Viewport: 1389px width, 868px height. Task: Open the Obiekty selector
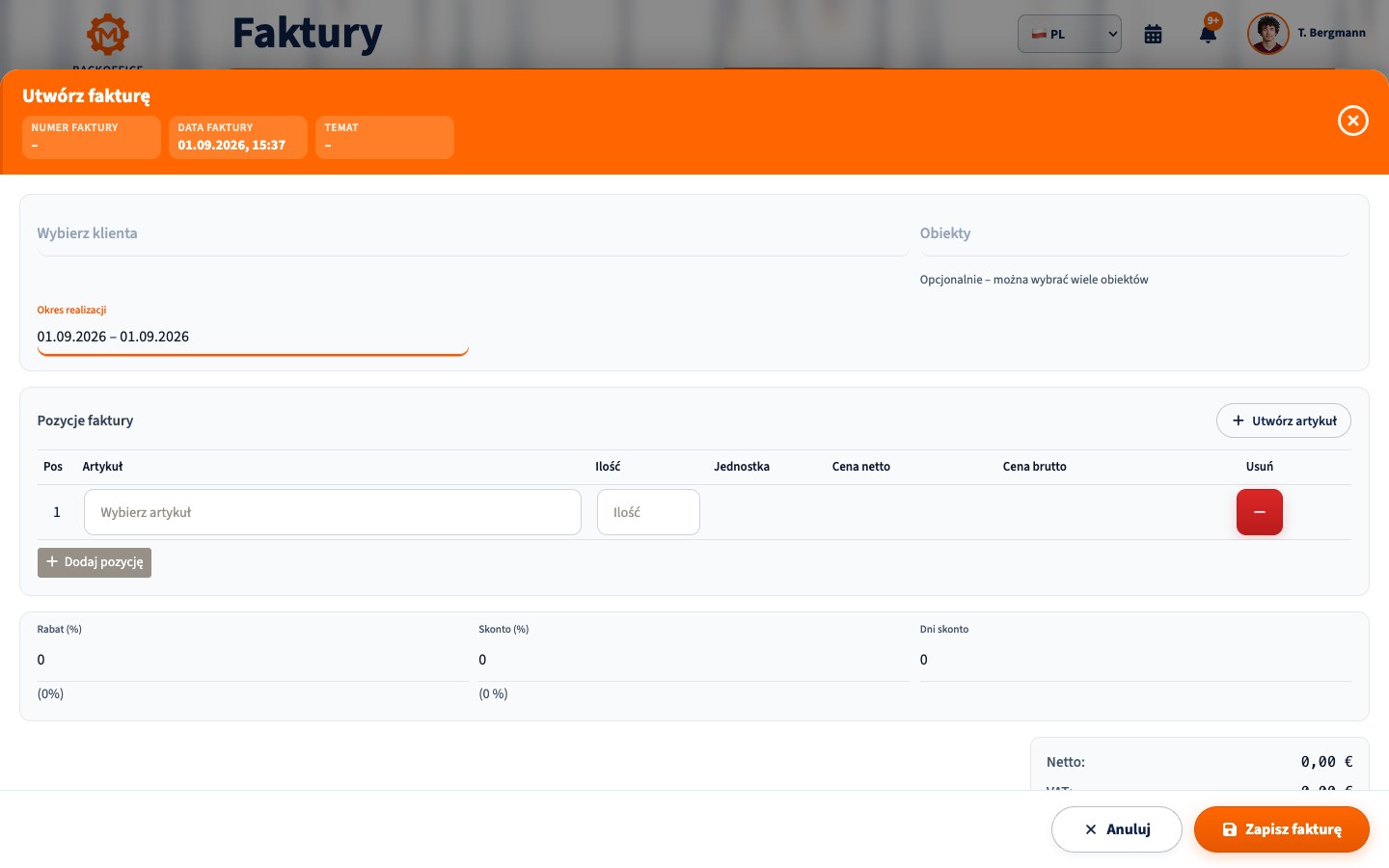tap(1134, 233)
